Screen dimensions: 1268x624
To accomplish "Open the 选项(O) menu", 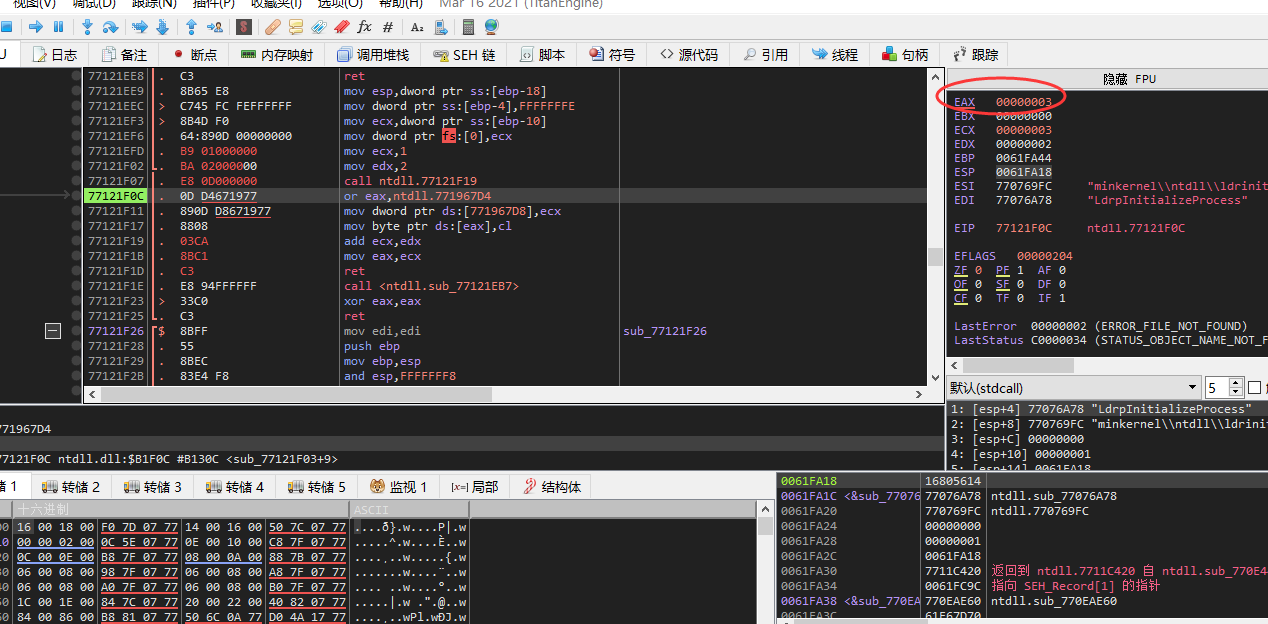I will tap(340, 4).
